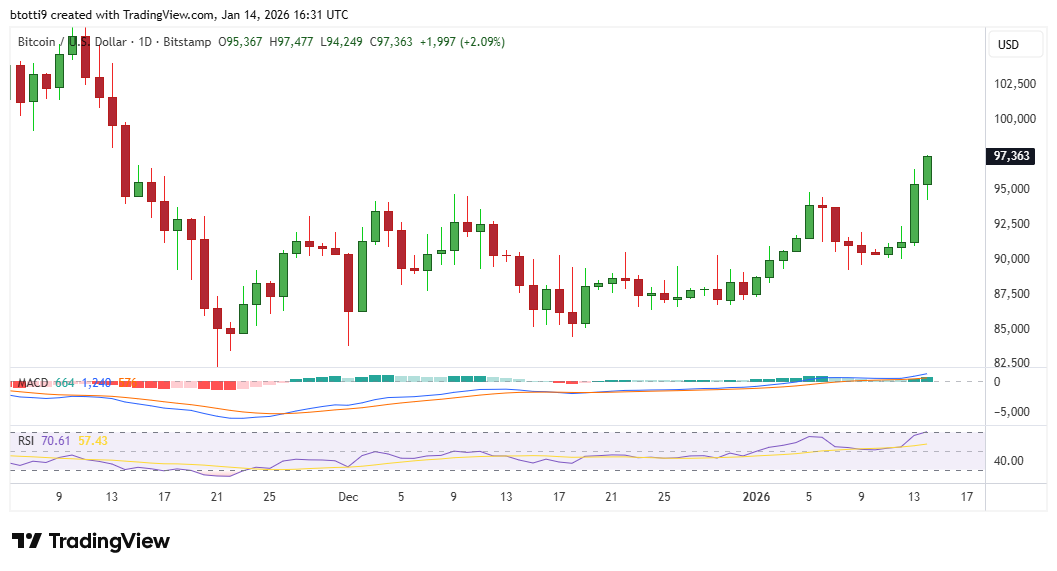Click the yellow RSI average value 57.43
The height and width of the screenshot is (571, 1057).
(x=93, y=440)
